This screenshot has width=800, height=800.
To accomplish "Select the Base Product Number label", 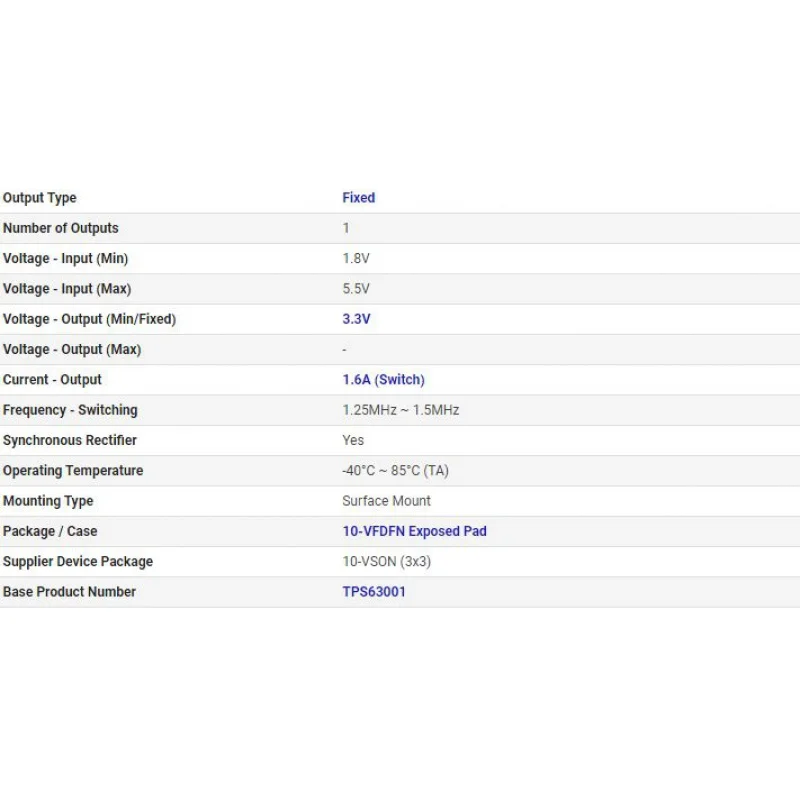I will point(69,592).
